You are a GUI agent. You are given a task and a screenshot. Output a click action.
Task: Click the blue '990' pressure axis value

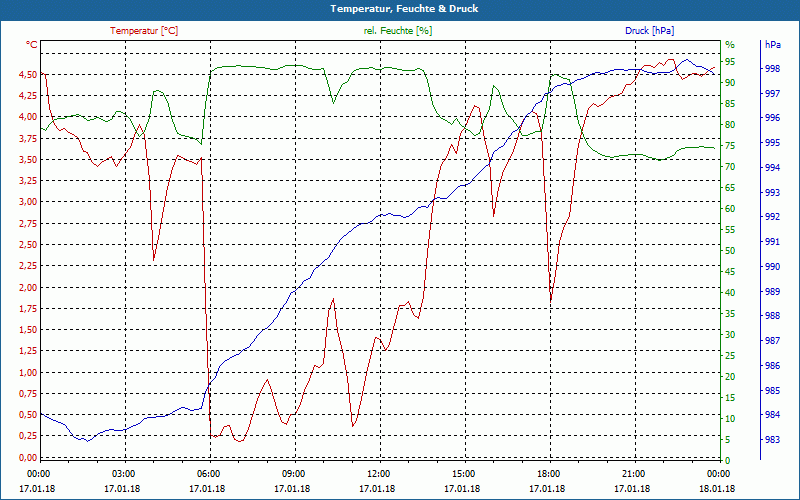pos(772,267)
